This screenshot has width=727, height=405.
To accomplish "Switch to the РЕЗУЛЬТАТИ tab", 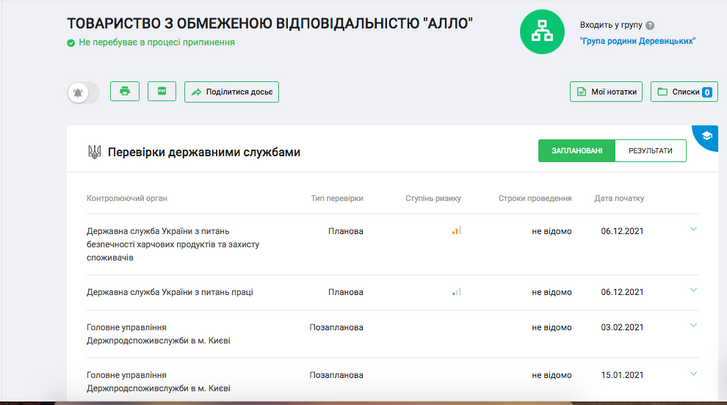I will coord(650,151).
